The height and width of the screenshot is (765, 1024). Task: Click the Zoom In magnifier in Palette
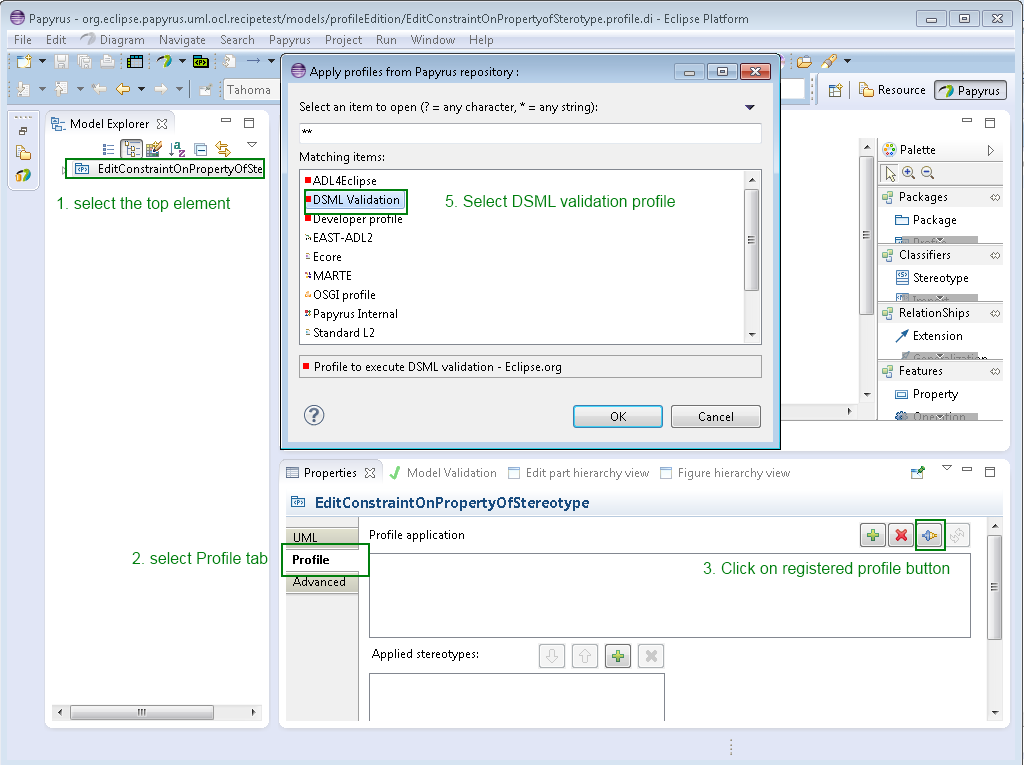click(908, 172)
